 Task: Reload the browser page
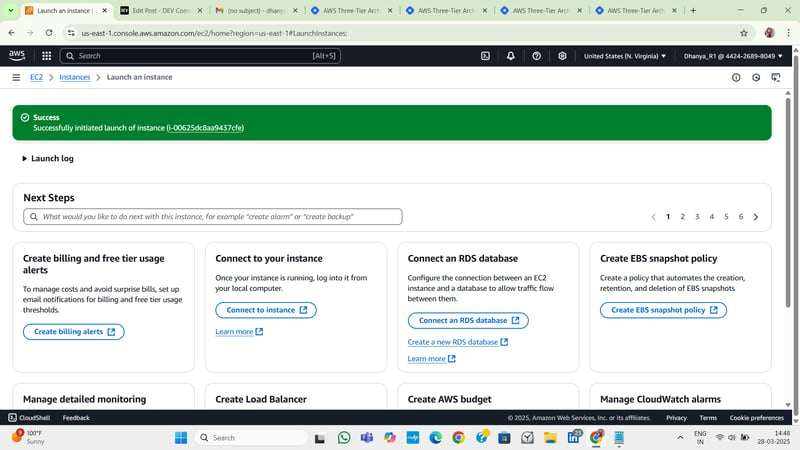[49, 33]
